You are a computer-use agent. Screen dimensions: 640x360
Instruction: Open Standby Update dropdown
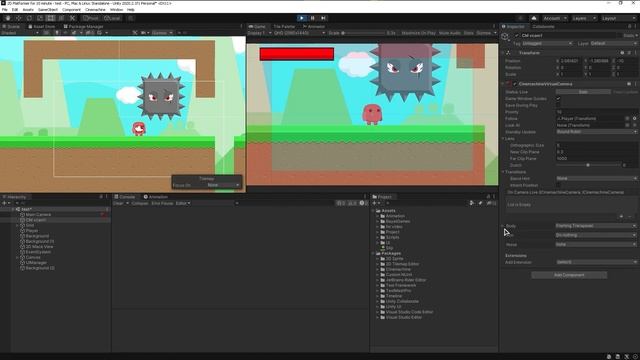click(x=596, y=132)
